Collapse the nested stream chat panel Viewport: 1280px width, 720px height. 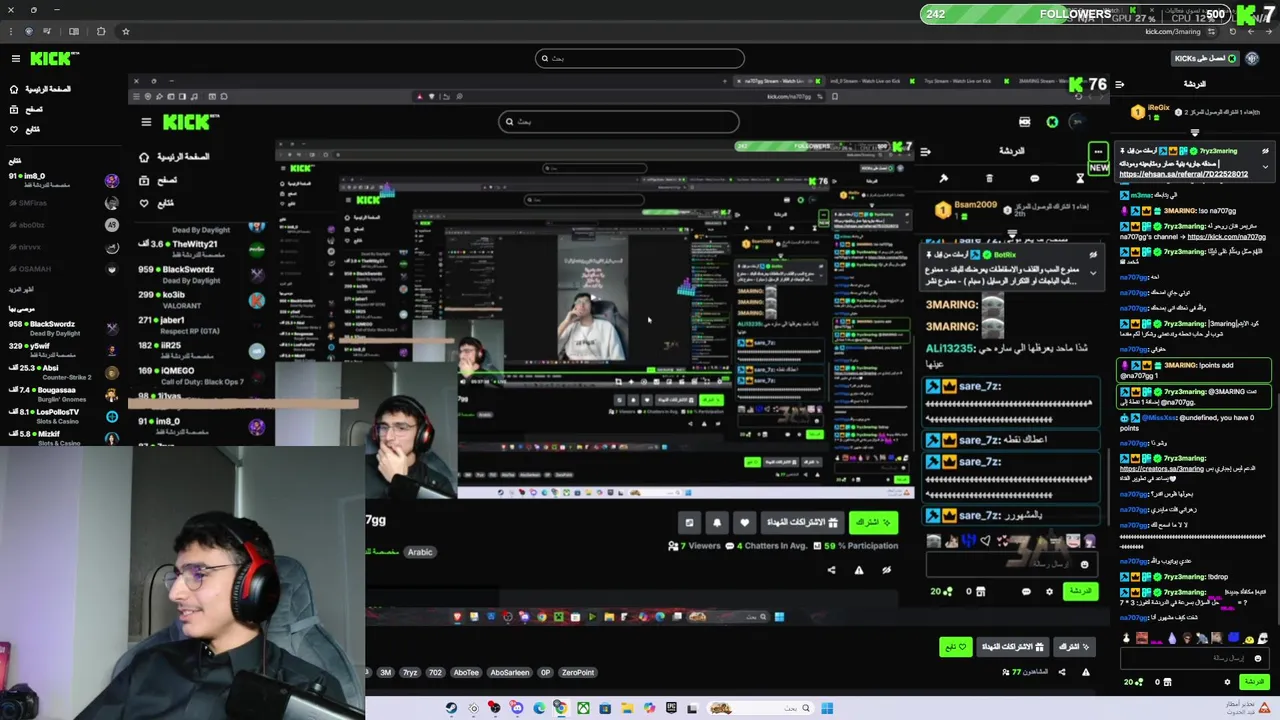click(925, 152)
